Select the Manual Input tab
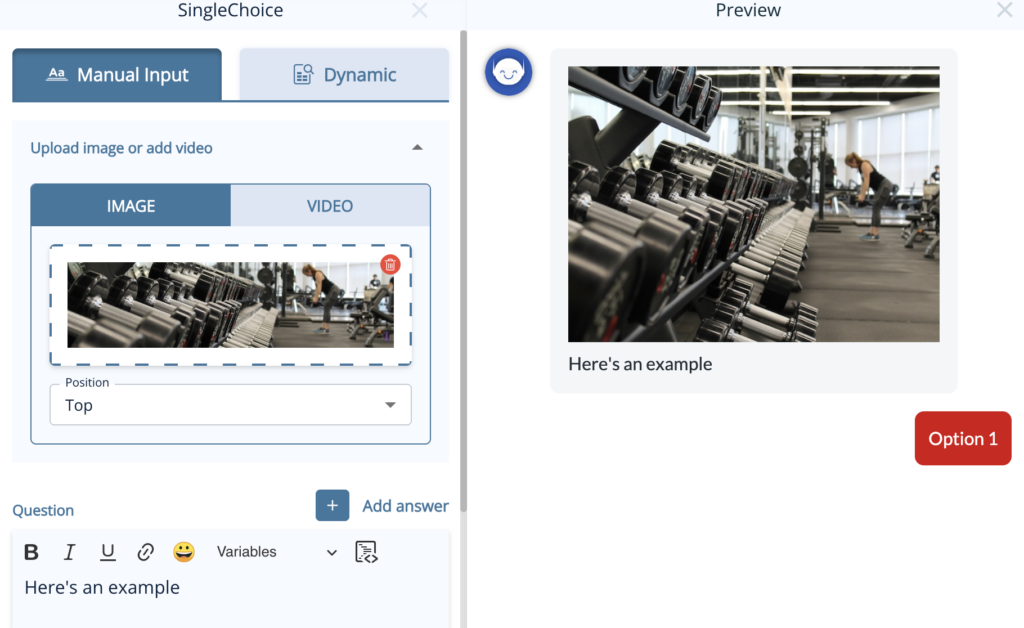The height and width of the screenshot is (628, 1024). click(x=117, y=74)
